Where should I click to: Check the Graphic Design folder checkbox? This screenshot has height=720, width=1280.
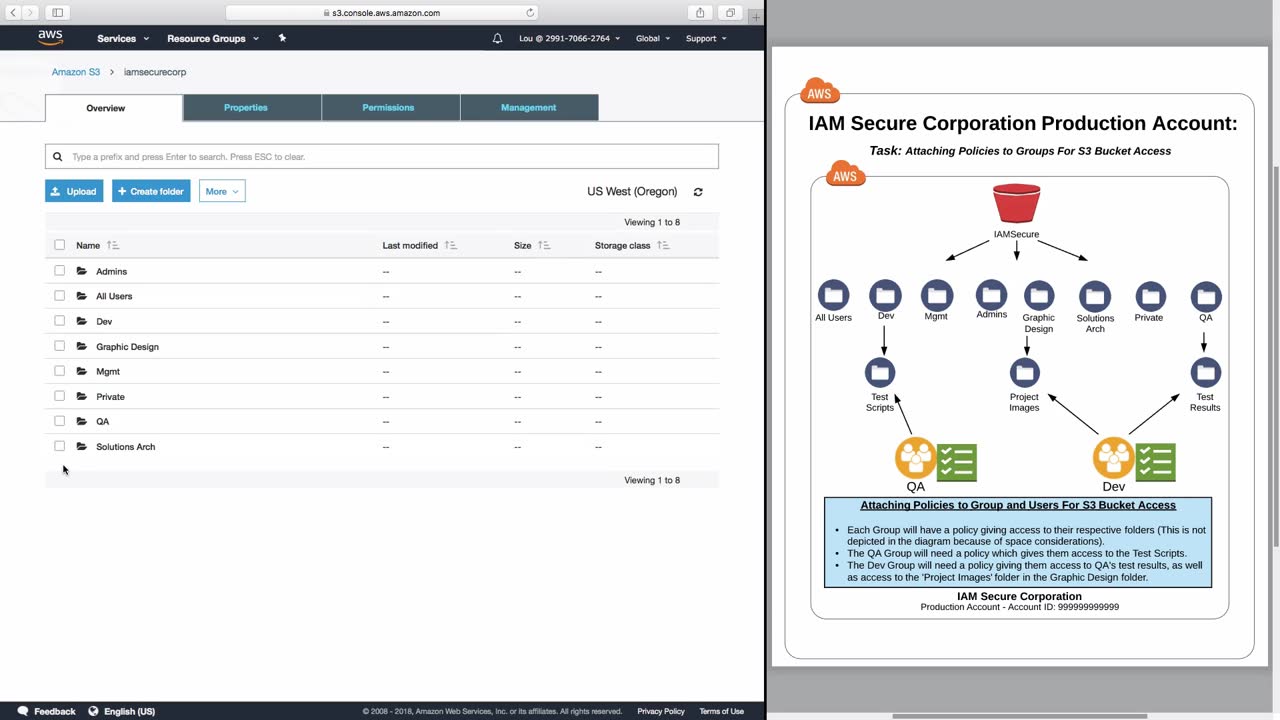(60, 346)
